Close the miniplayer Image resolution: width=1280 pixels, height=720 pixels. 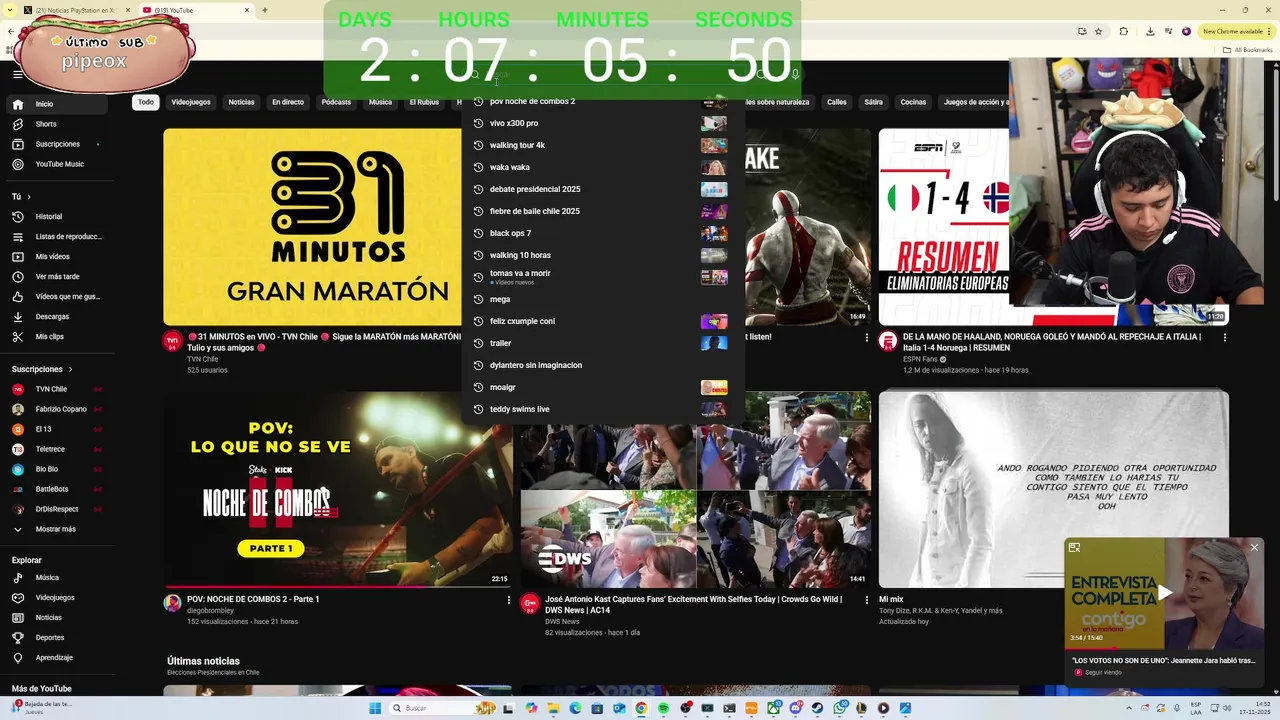click(1254, 547)
